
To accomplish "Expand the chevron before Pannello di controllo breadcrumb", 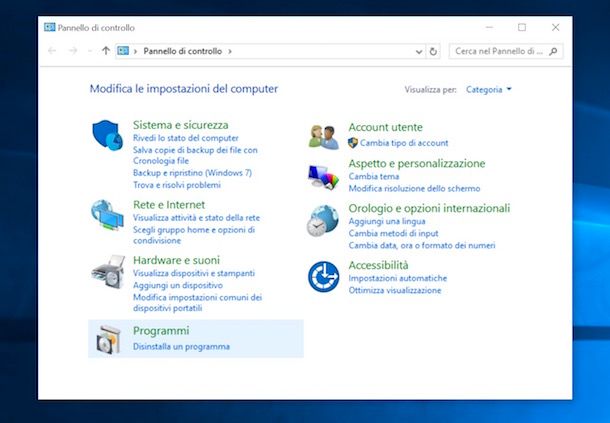I will coord(135,51).
